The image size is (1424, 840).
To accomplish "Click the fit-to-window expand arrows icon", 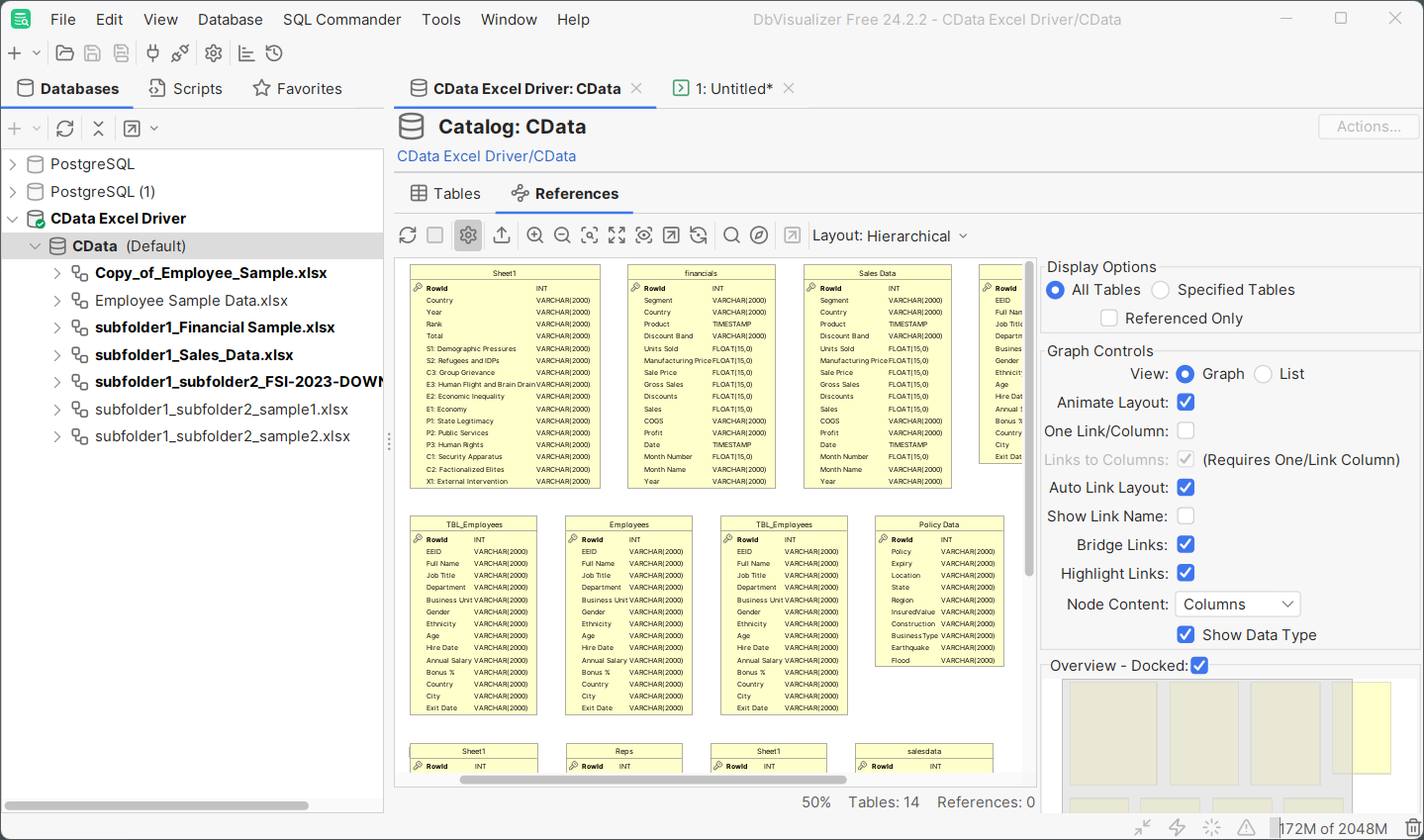I will pos(617,235).
